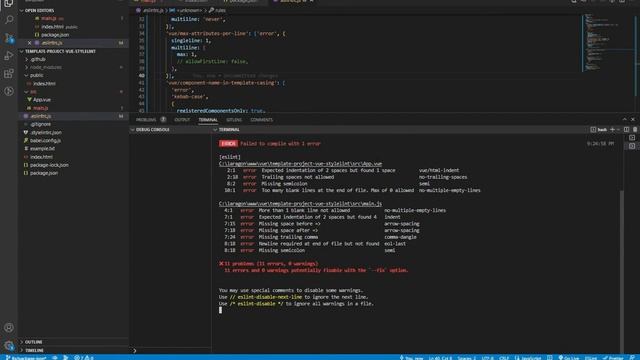Switch to the Comments panel tab
The image size is (640, 360).
[262, 120]
